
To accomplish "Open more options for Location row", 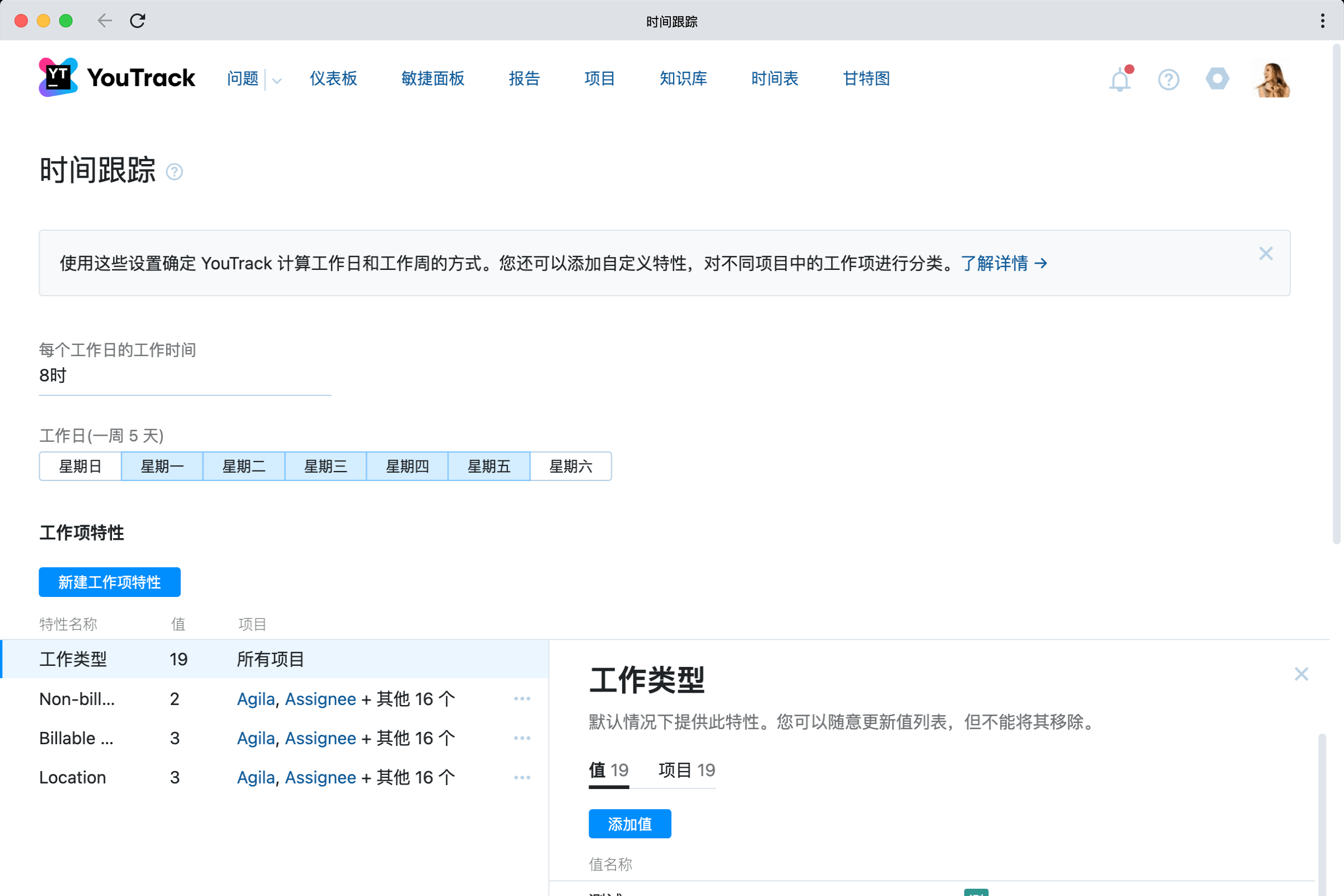I will 522,777.
